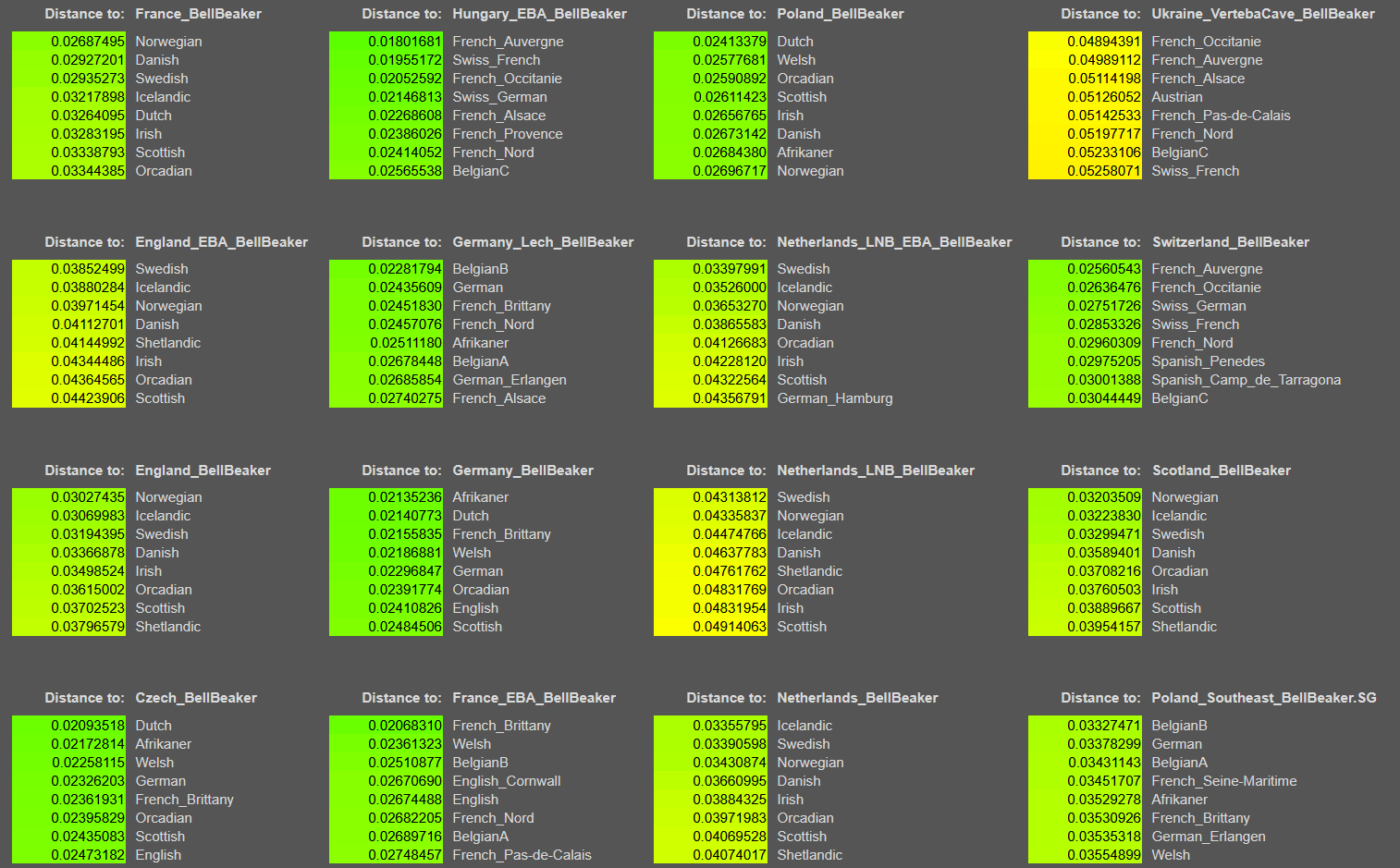The width and height of the screenshot is (1400, 868).
Task: Click the distance value 0.03344385
Action: click(x=88, y=171)
